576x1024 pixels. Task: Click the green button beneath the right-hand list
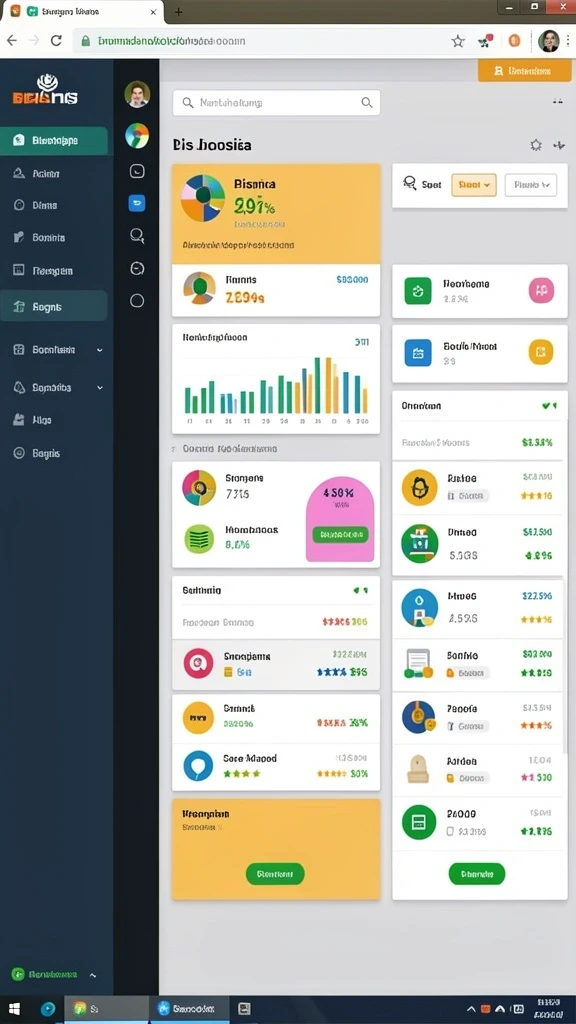pyautogui.click(x=477, y=873)
